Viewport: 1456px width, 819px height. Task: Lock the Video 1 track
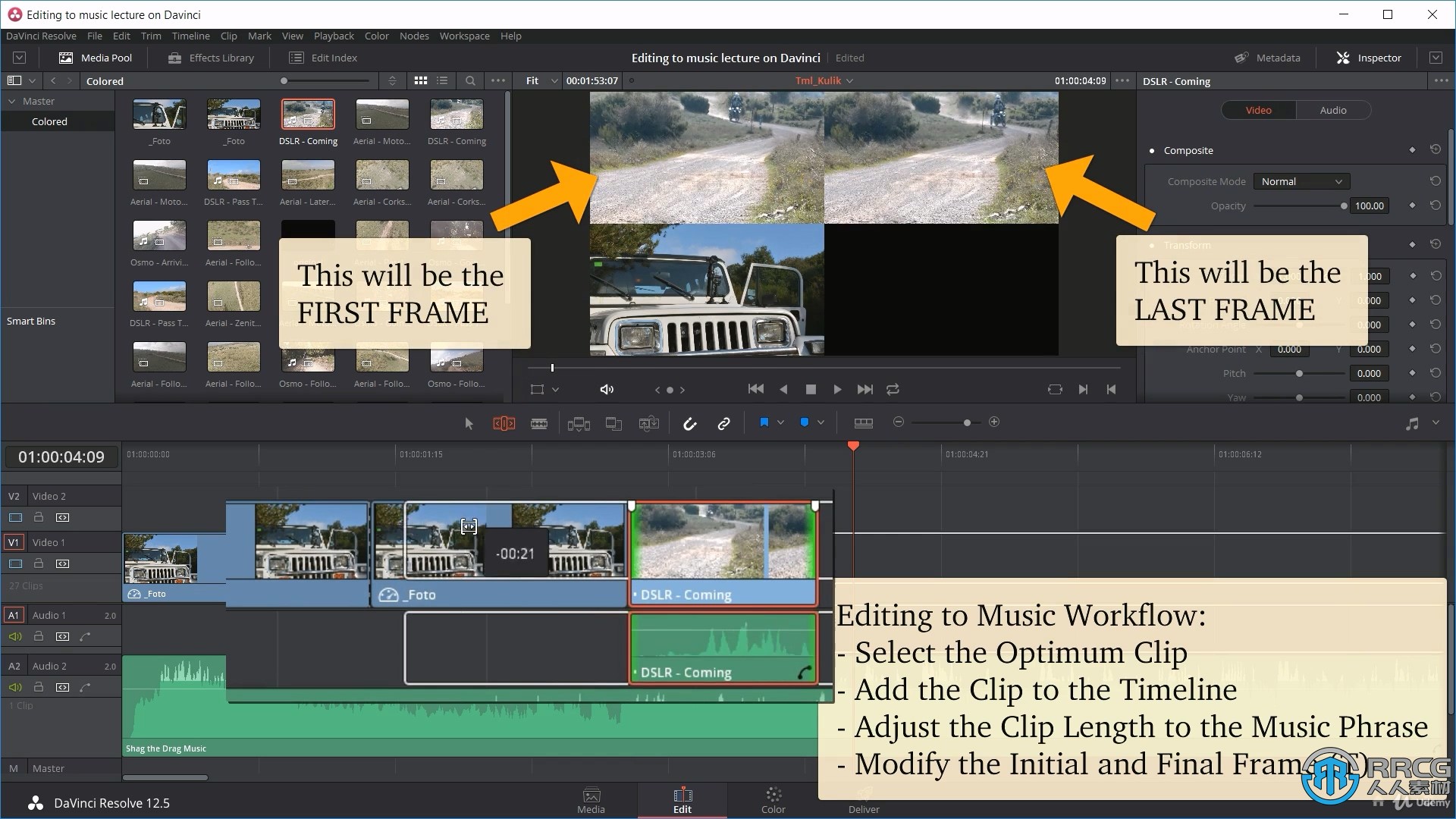39,563
